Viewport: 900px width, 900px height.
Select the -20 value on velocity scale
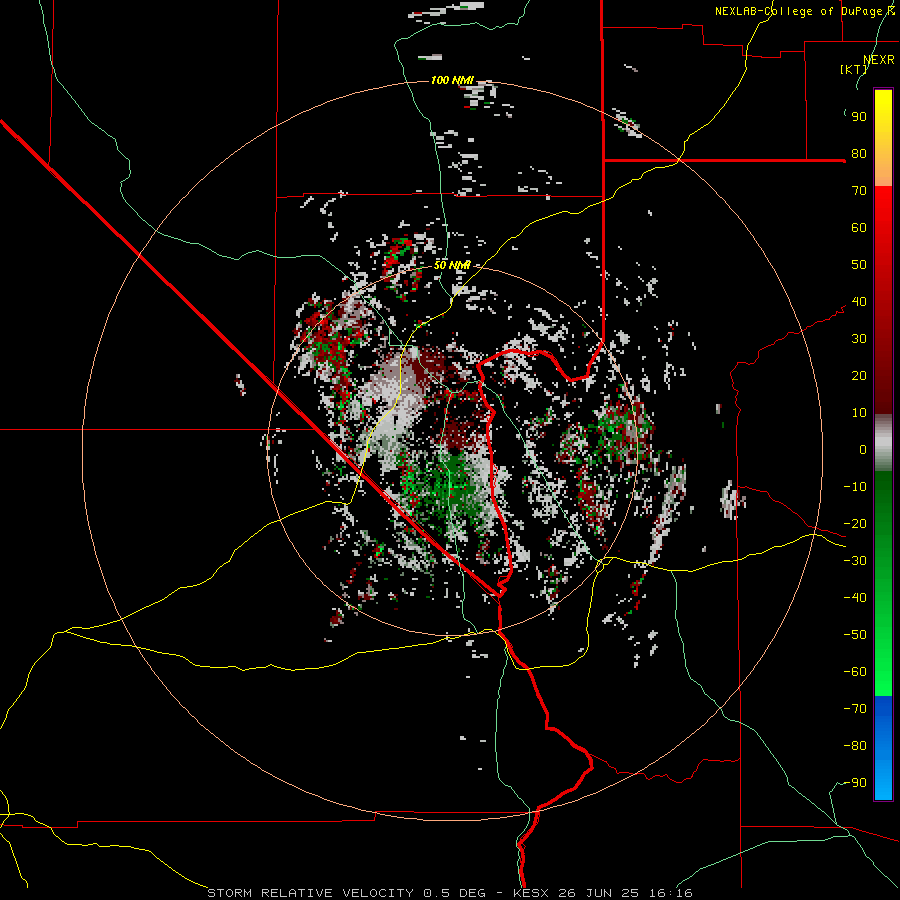(x=855, y=523)
